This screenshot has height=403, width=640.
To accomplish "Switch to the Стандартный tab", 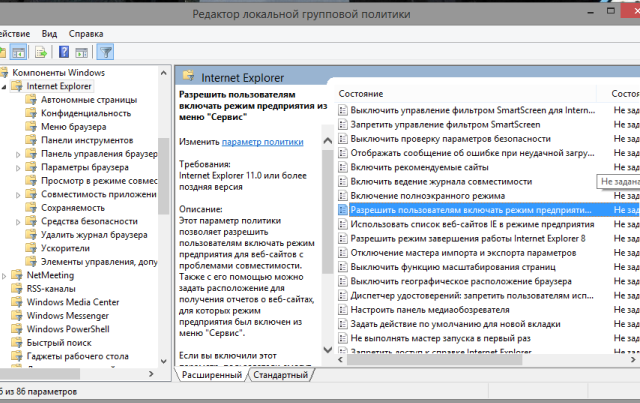I will tap(280, 374).
